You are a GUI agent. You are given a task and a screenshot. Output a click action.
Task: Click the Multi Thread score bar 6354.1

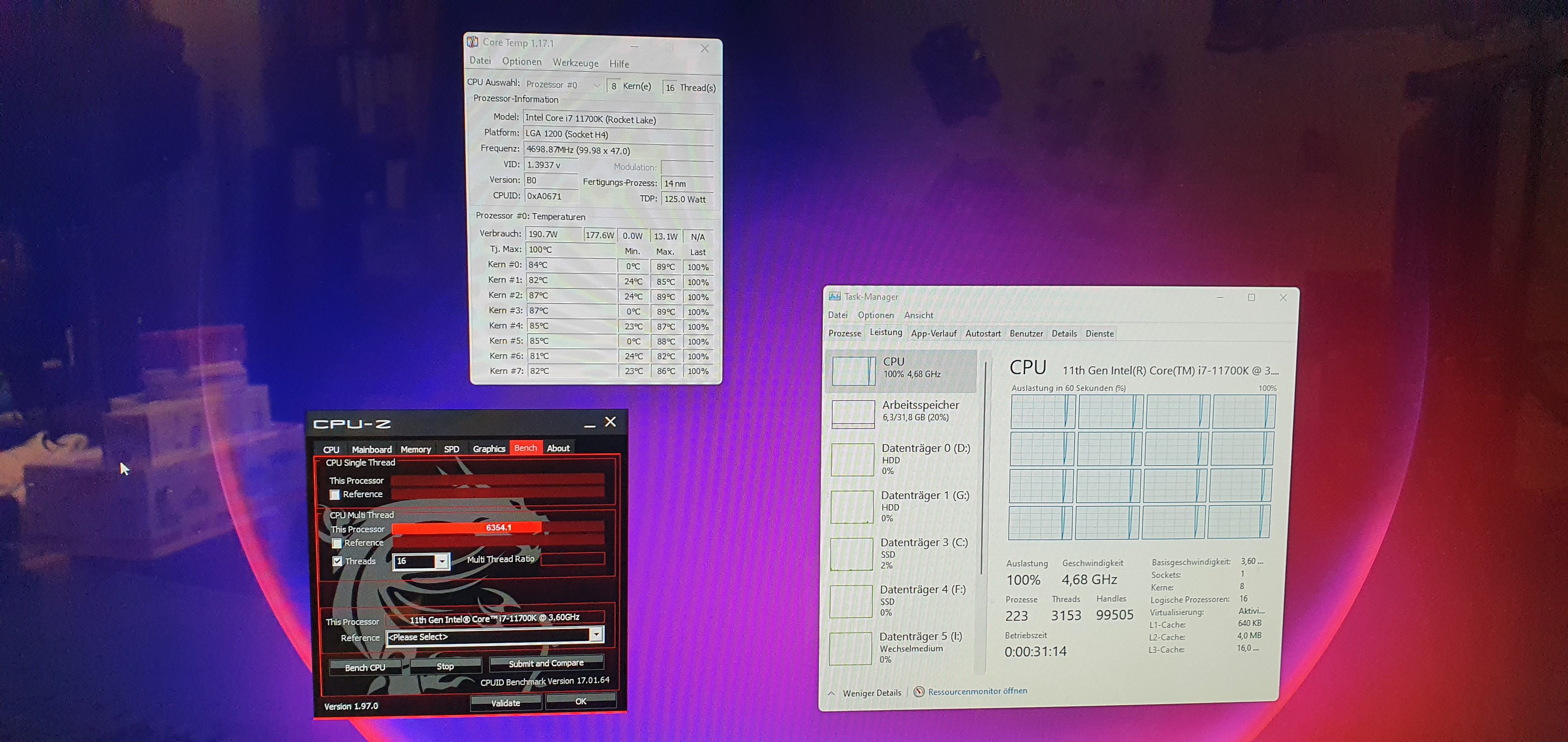click(498, 528)
